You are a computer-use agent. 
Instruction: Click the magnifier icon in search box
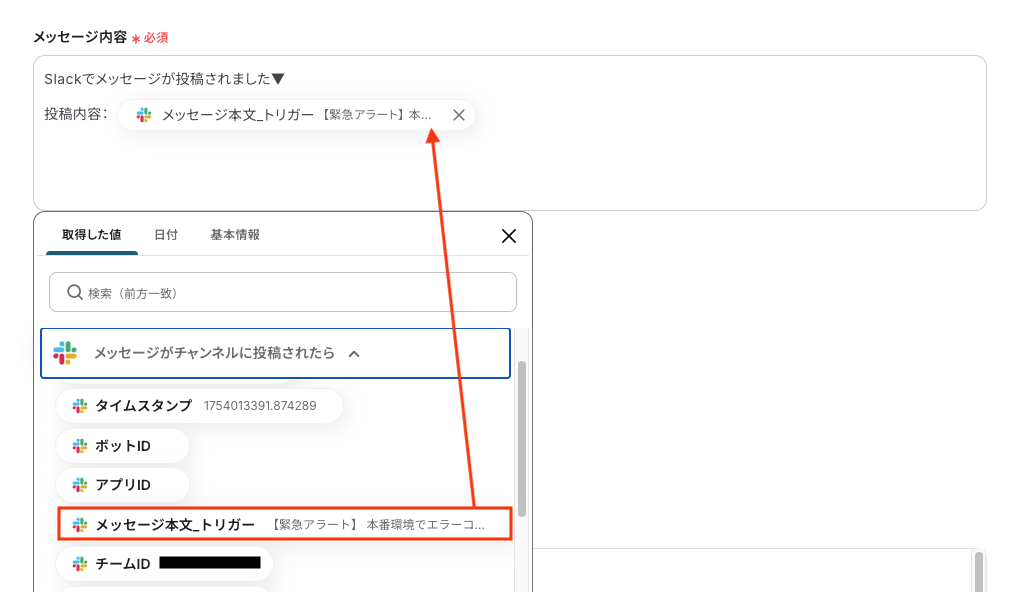pos(75,292)
